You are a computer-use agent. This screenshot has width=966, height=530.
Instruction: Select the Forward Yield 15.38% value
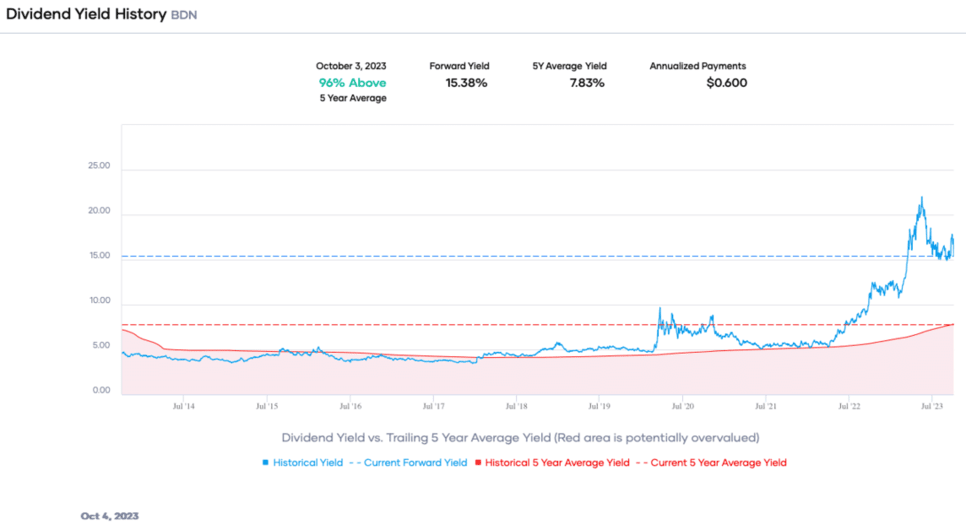coord(466,83)
